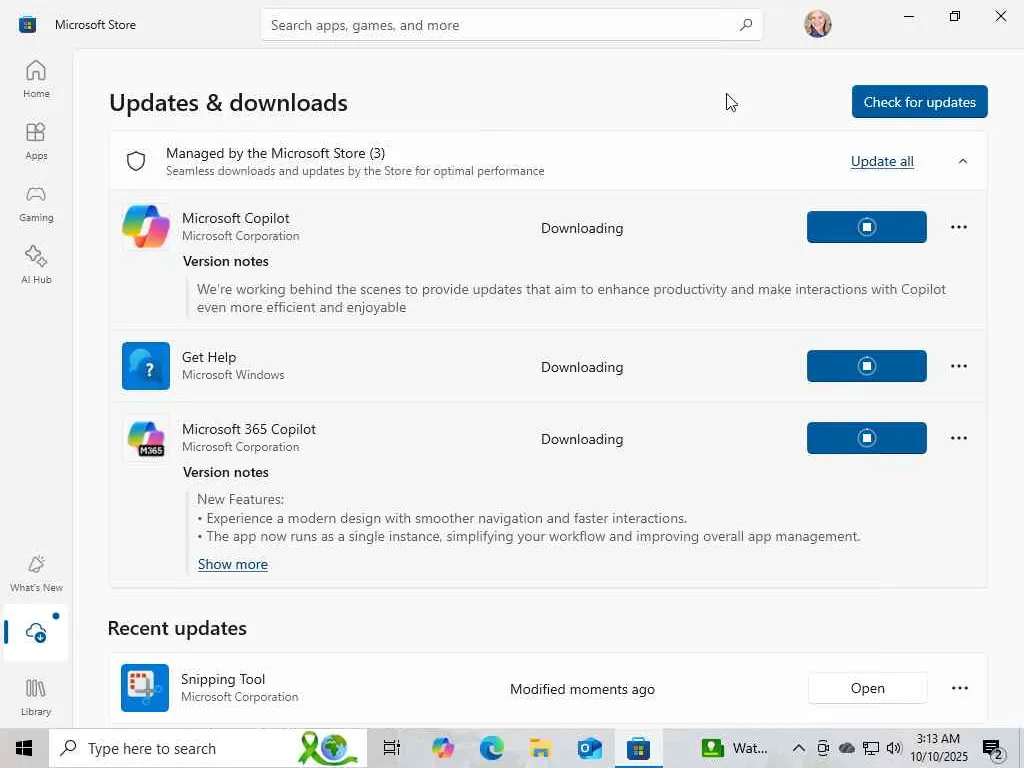Stop the Microsoft Copilot download

(867, 227)
